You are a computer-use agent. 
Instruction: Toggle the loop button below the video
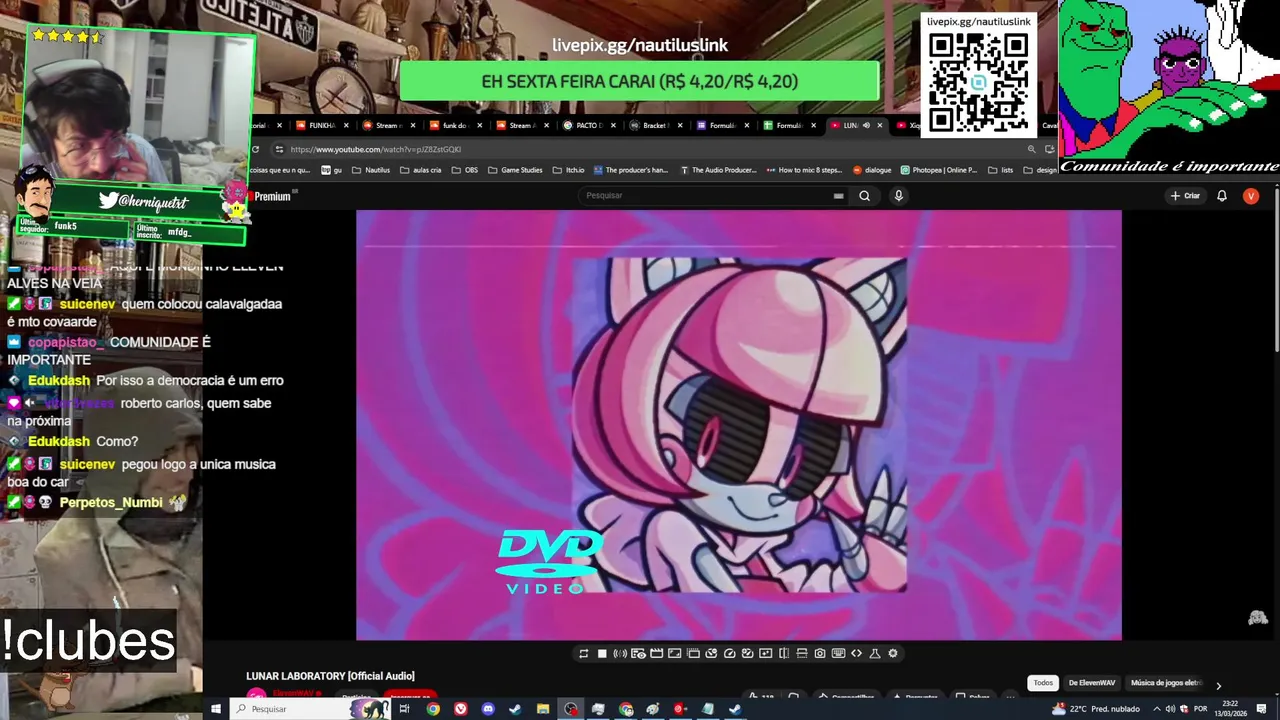[x=583, y=653]
